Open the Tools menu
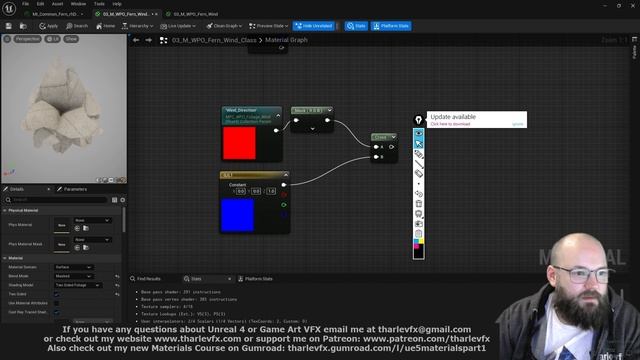The width and height of the screenshot is (640, 360). pos(99,4)
